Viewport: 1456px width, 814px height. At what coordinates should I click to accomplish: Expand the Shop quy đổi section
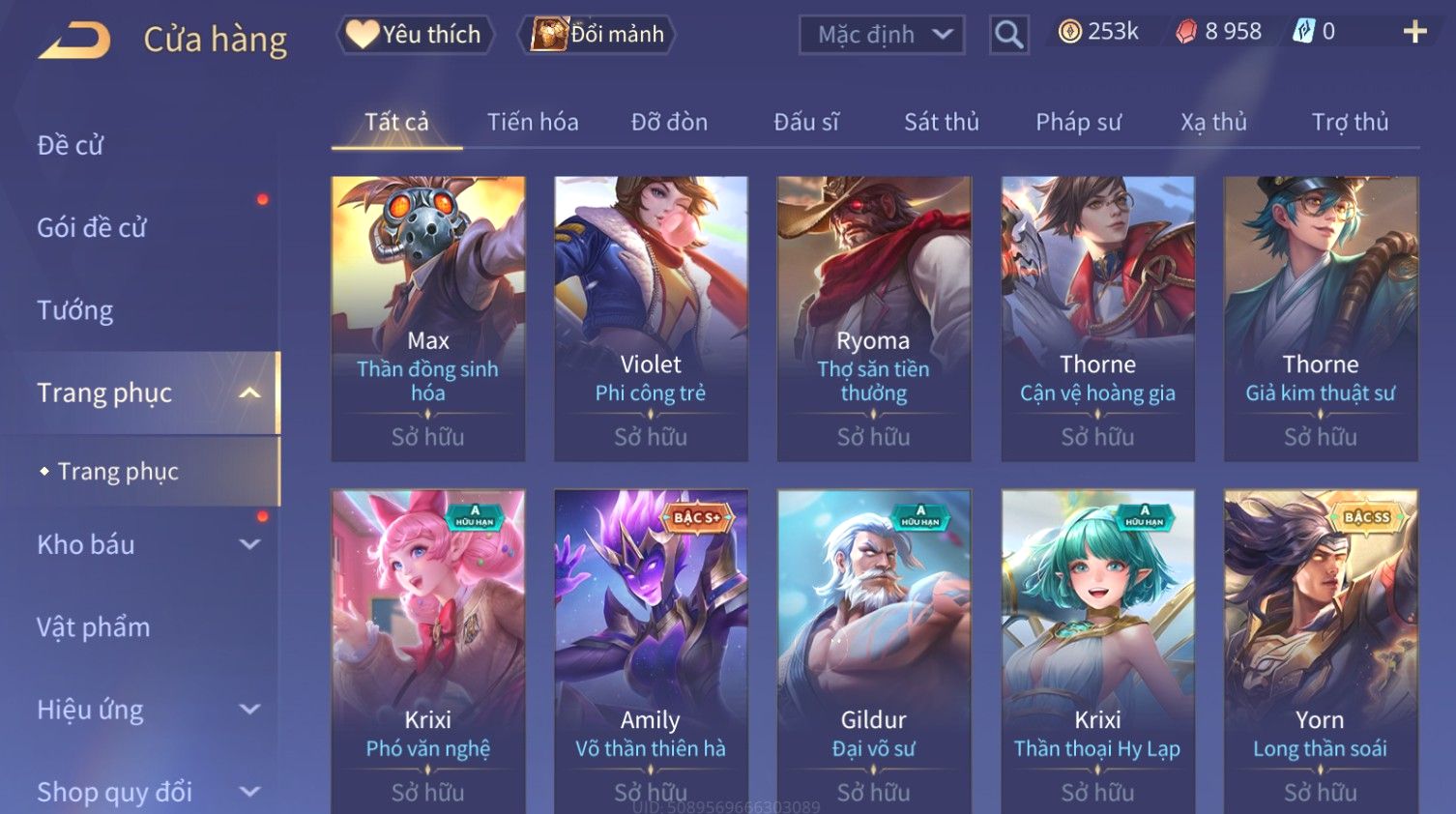tap(249, 792)
